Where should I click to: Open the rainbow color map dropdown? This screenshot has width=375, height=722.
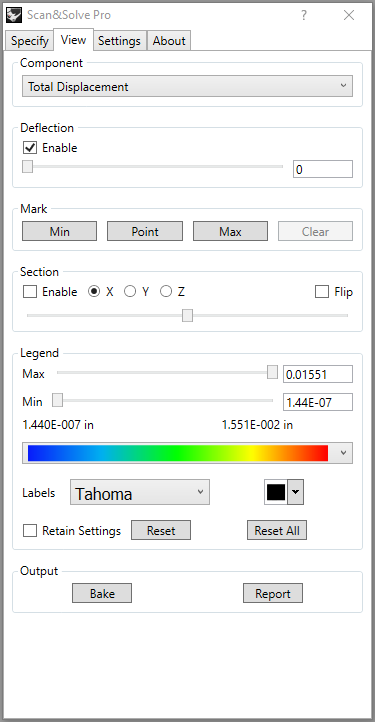(x=188, y=453)
